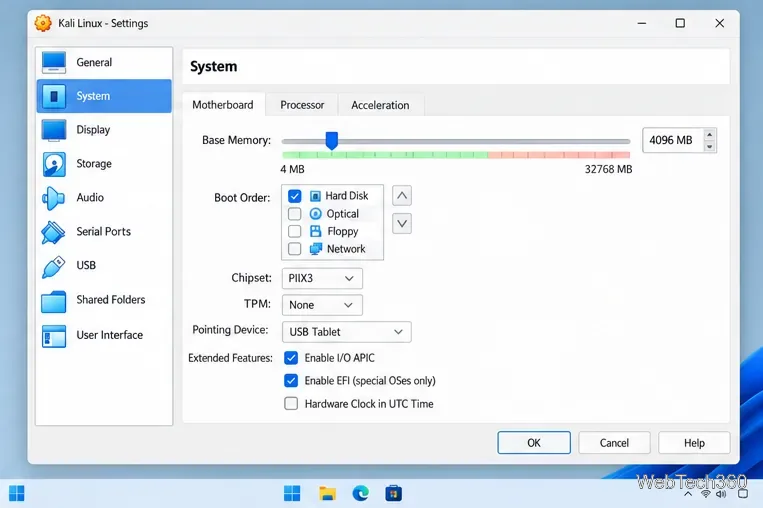Decrease base memory with down spinner arrow

click(709, 146)
